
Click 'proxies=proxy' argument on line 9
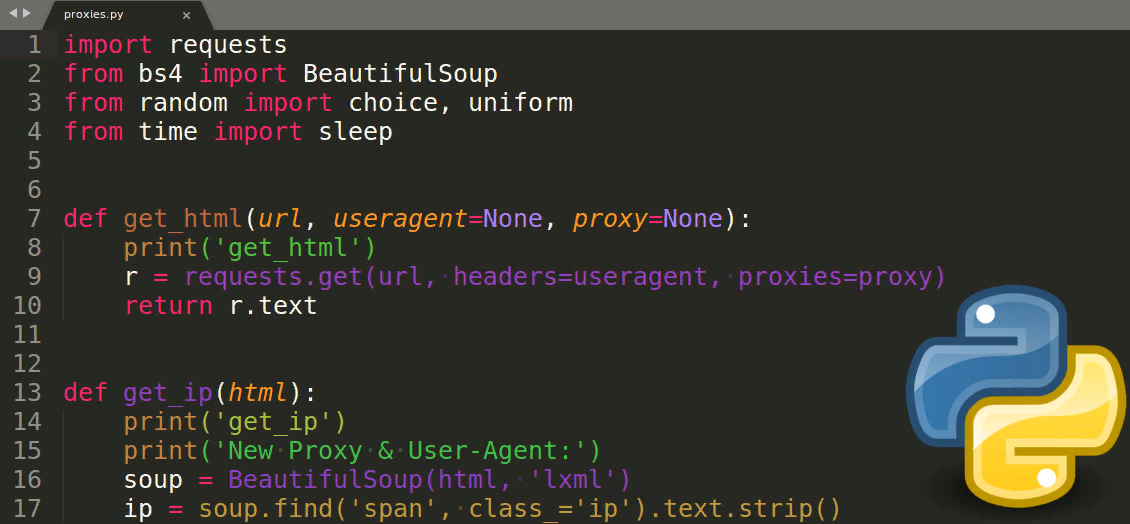point(835,277)
